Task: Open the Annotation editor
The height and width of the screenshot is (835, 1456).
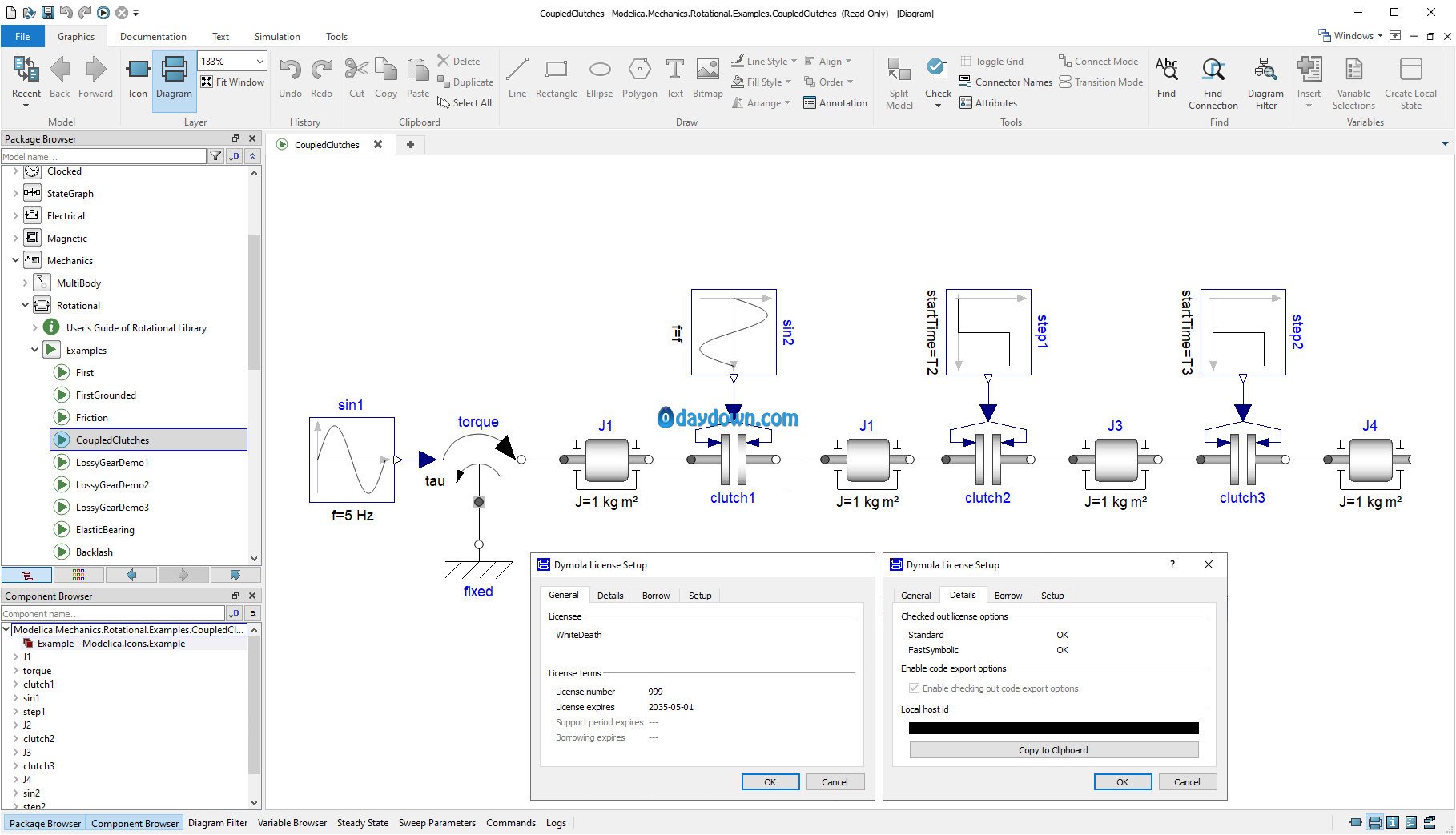Action: click(835, 103)
